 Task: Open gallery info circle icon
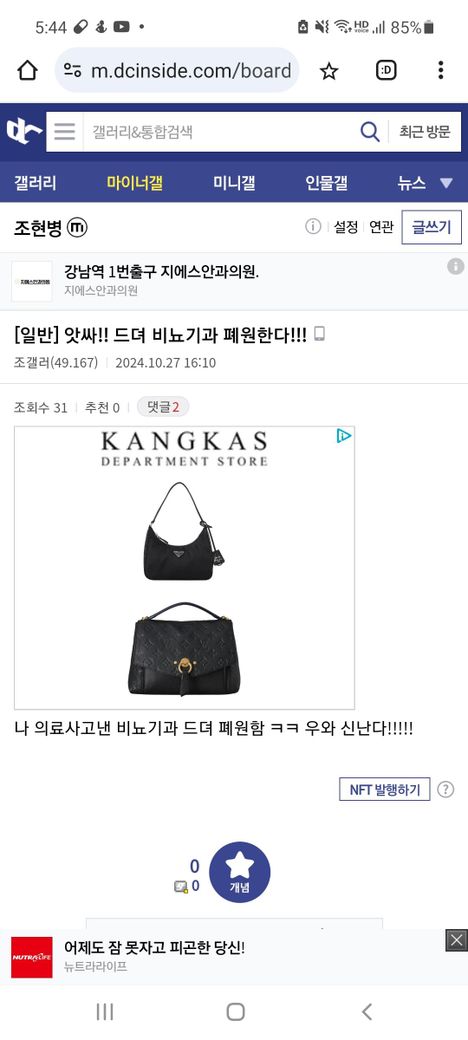313,227
